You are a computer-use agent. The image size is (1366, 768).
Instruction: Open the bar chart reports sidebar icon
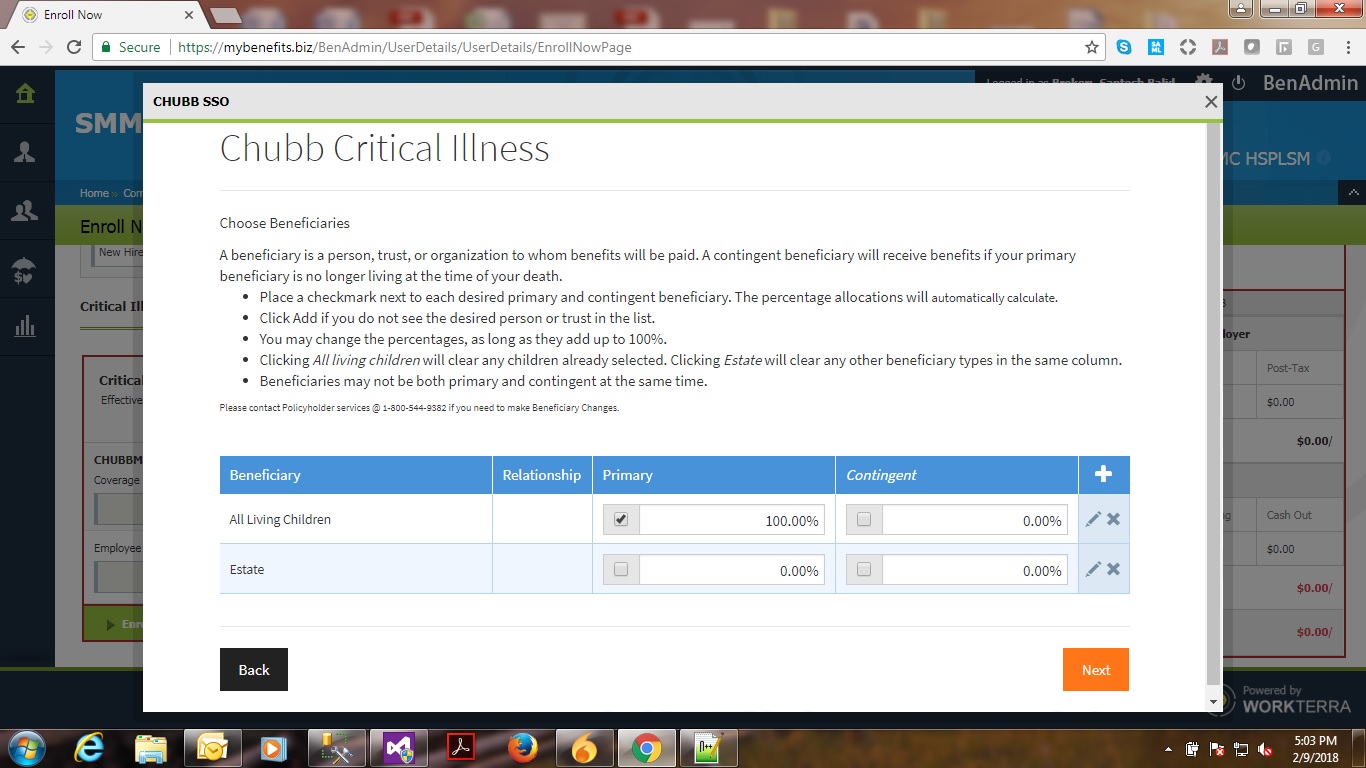click(25, 326)
